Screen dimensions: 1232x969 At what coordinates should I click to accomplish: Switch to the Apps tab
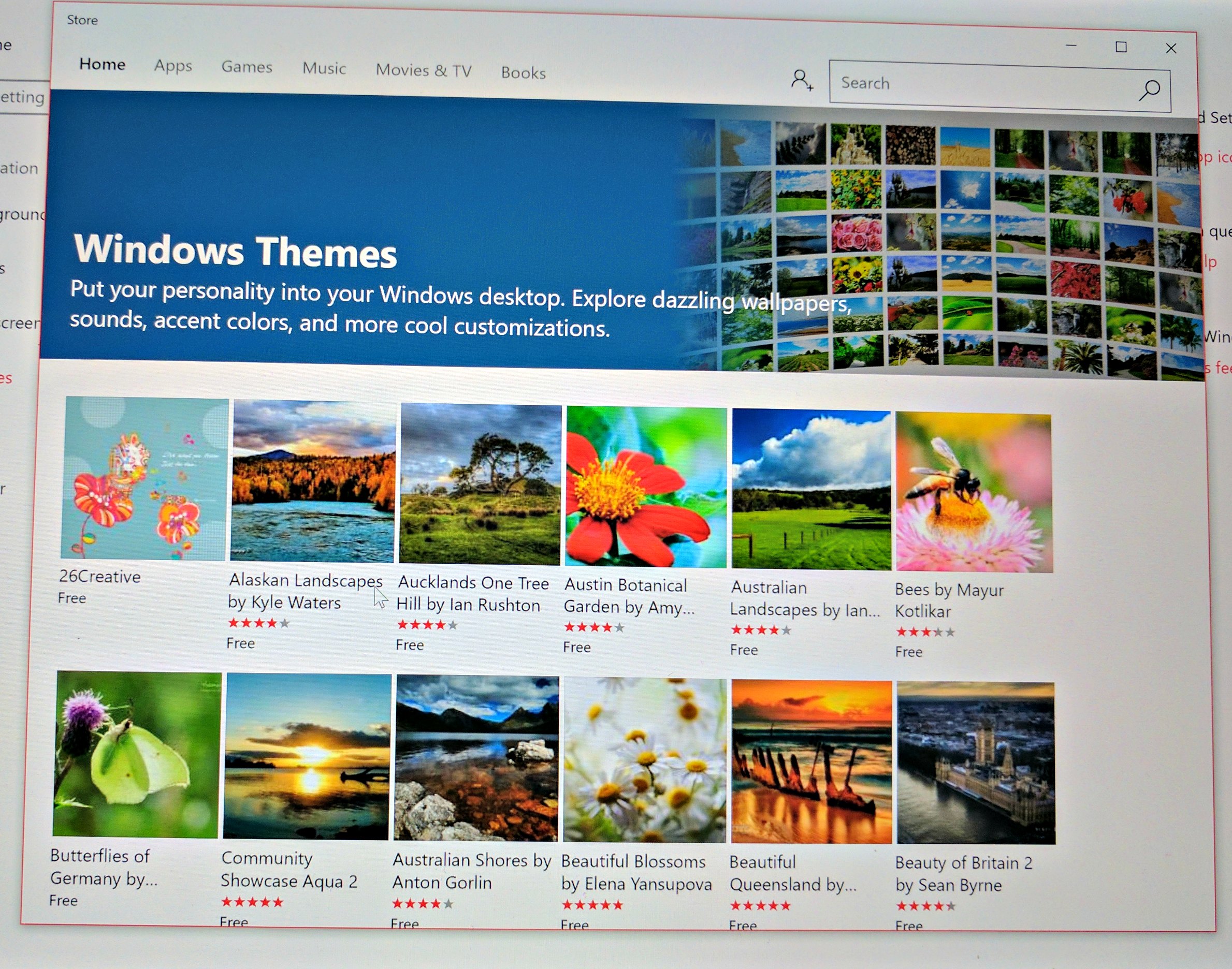coord(173,66)
